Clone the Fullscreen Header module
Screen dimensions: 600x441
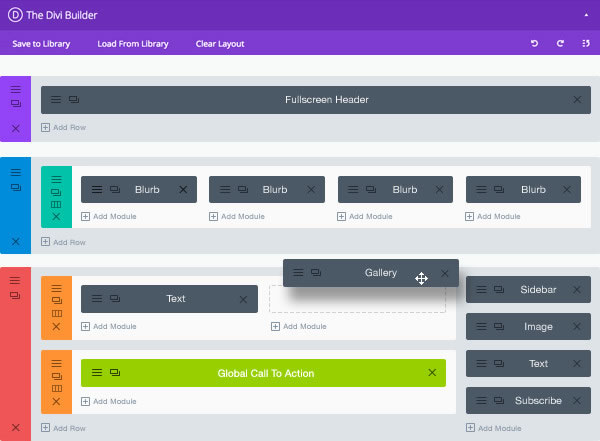click(x=74, y=100)
